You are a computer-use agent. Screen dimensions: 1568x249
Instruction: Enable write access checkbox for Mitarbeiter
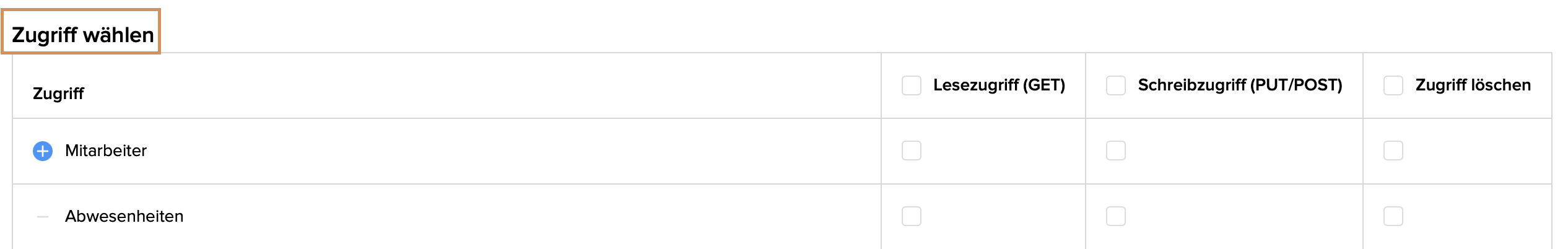coord(1115,151)
